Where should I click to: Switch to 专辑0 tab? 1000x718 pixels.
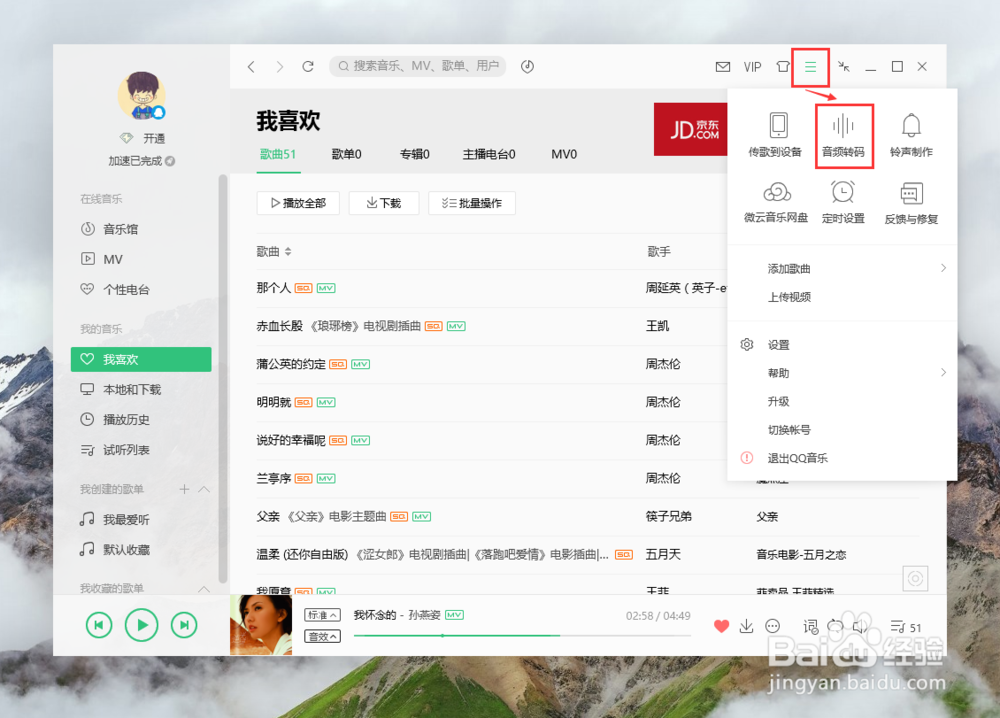click(x=415, y=154)
